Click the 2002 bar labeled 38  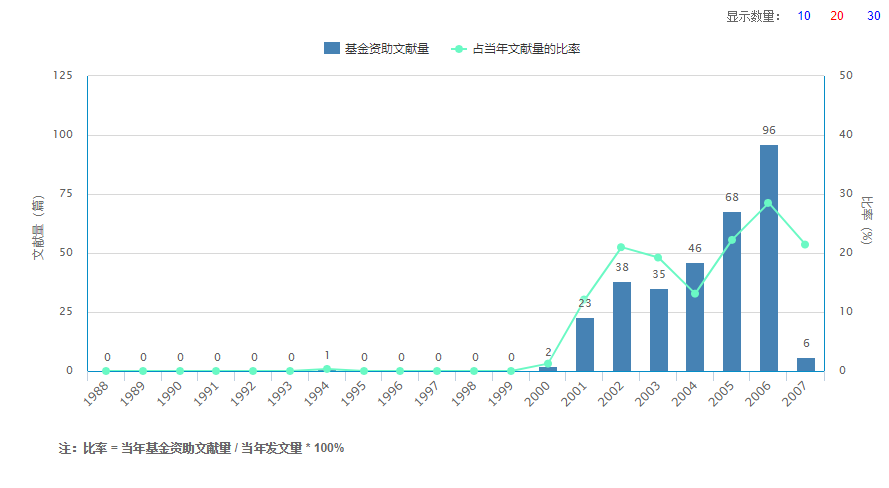coord(622,326)
